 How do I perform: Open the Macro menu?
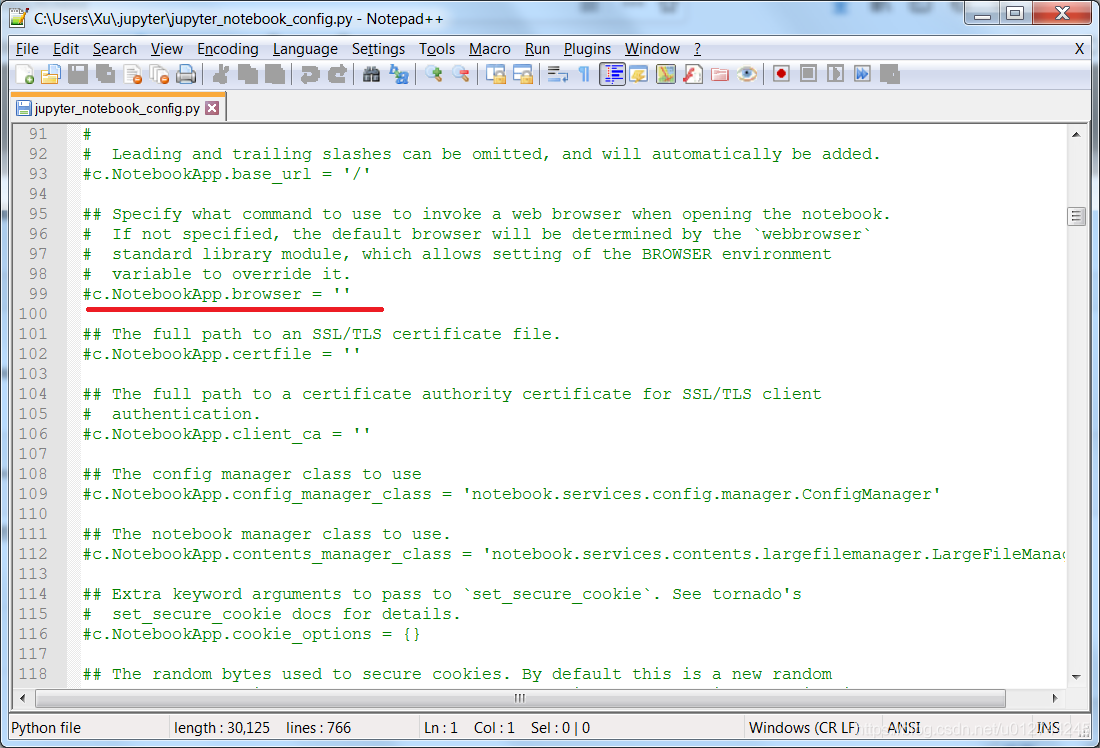(490, 49)
